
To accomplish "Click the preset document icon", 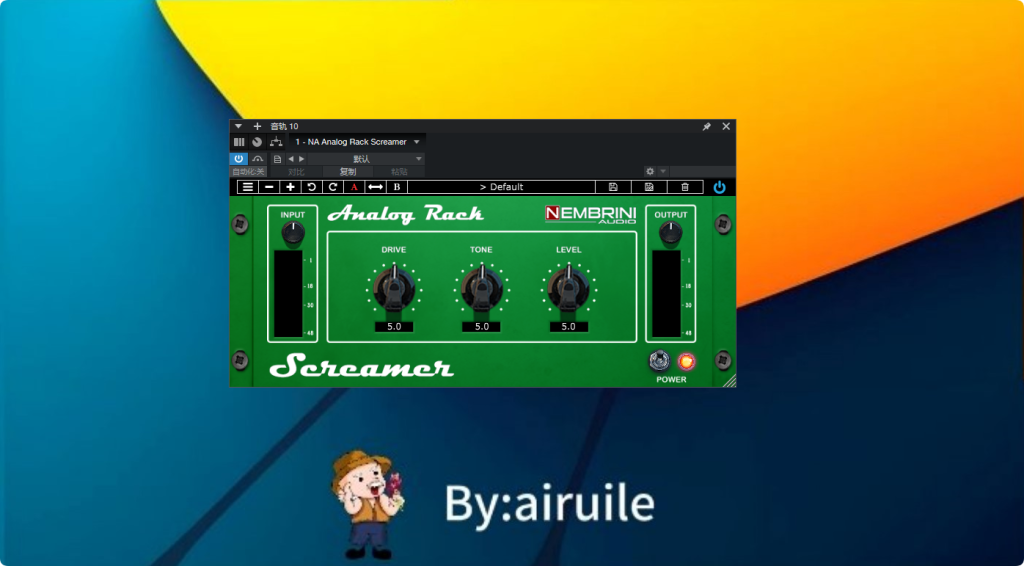I will point(278,159).
